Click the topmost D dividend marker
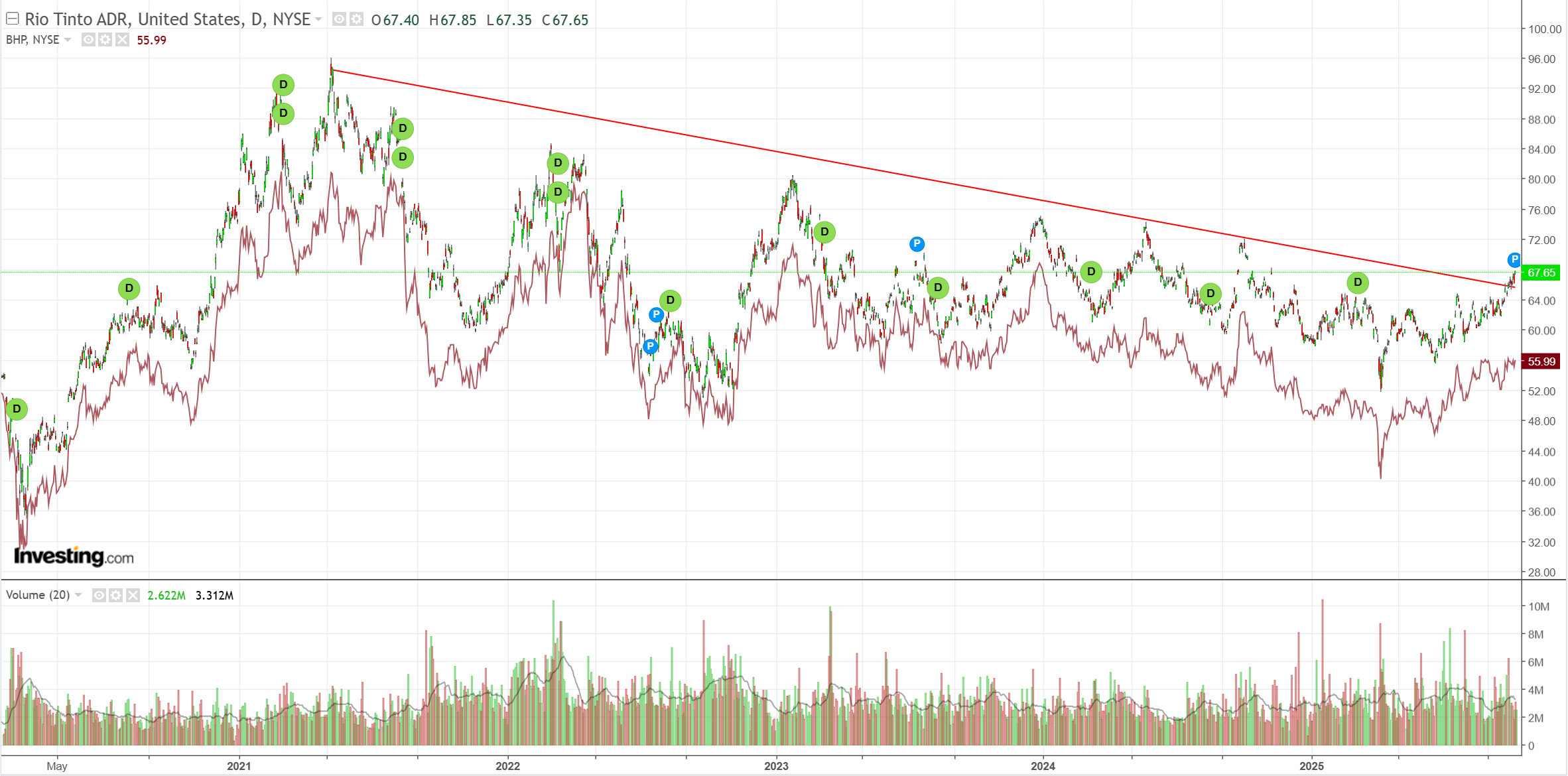Screen dimensions: 1568x776 283,85
